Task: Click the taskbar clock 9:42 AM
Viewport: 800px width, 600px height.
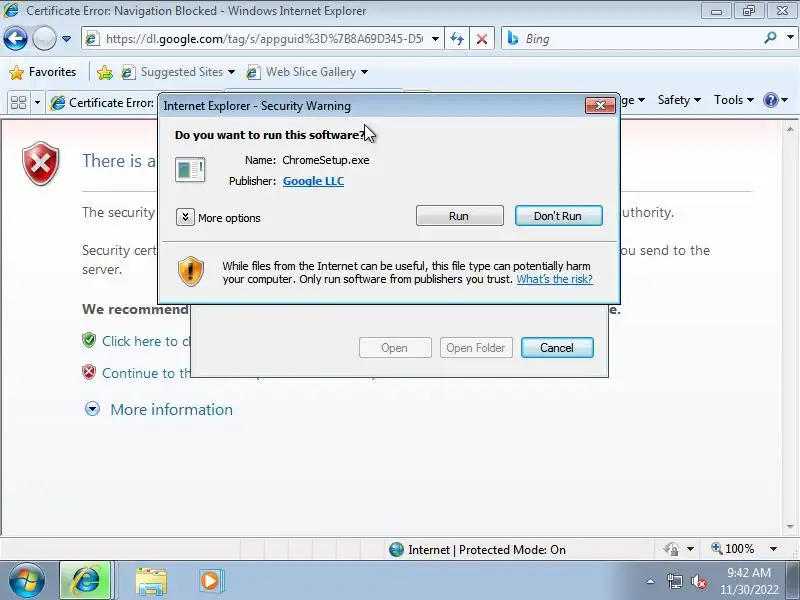Action: pos(749,573)
